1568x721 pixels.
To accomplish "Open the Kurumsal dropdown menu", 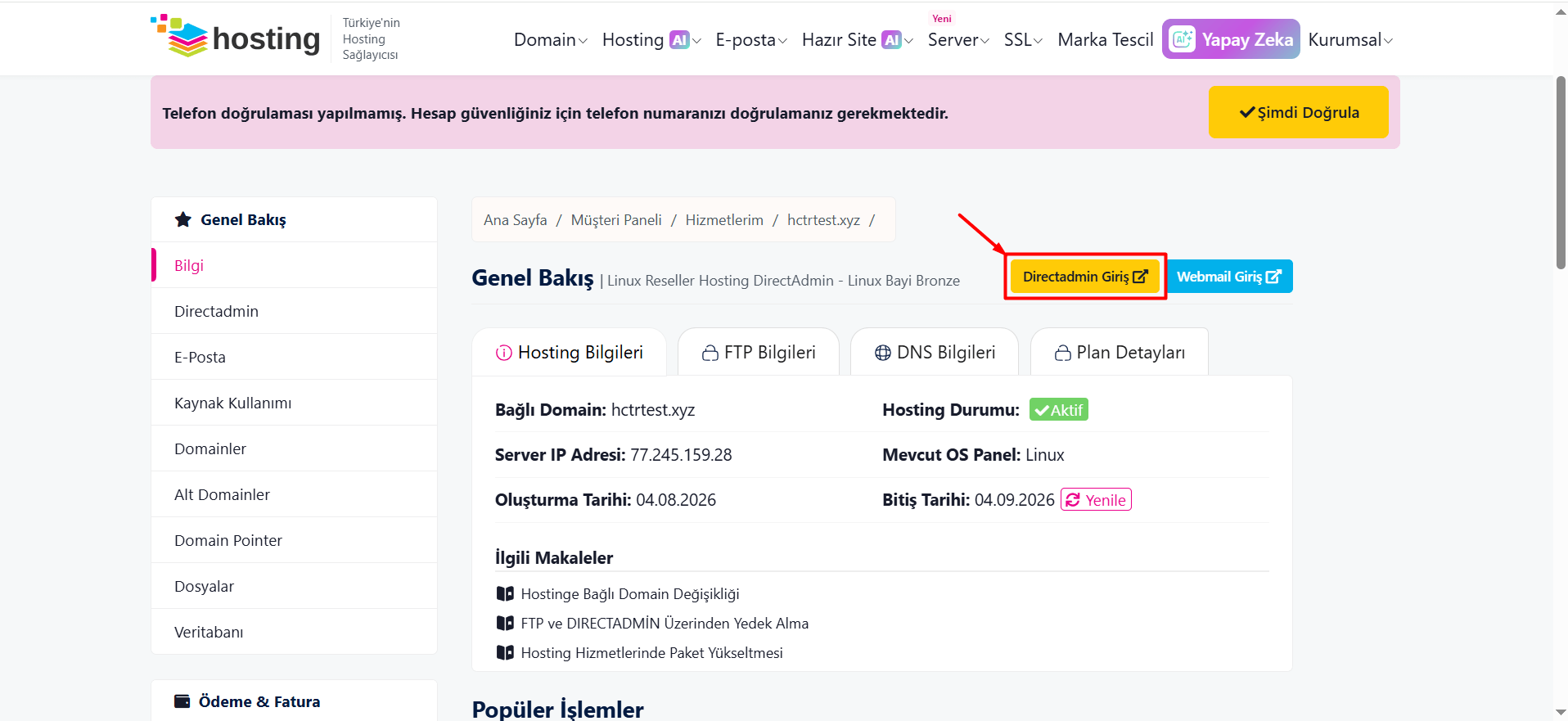I will click(x=1350, y=39).
